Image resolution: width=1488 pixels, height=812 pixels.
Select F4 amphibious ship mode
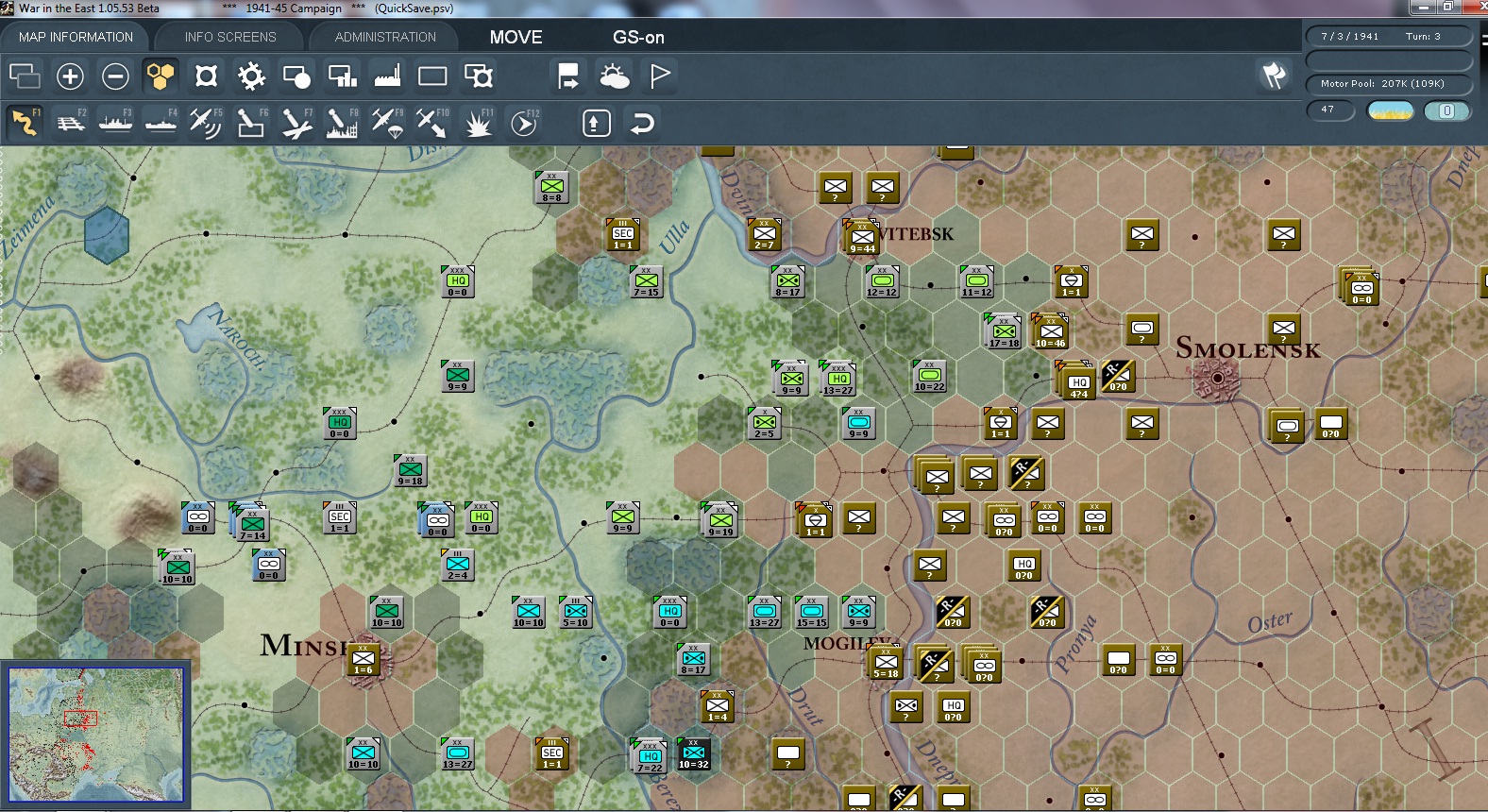(161, 123)
